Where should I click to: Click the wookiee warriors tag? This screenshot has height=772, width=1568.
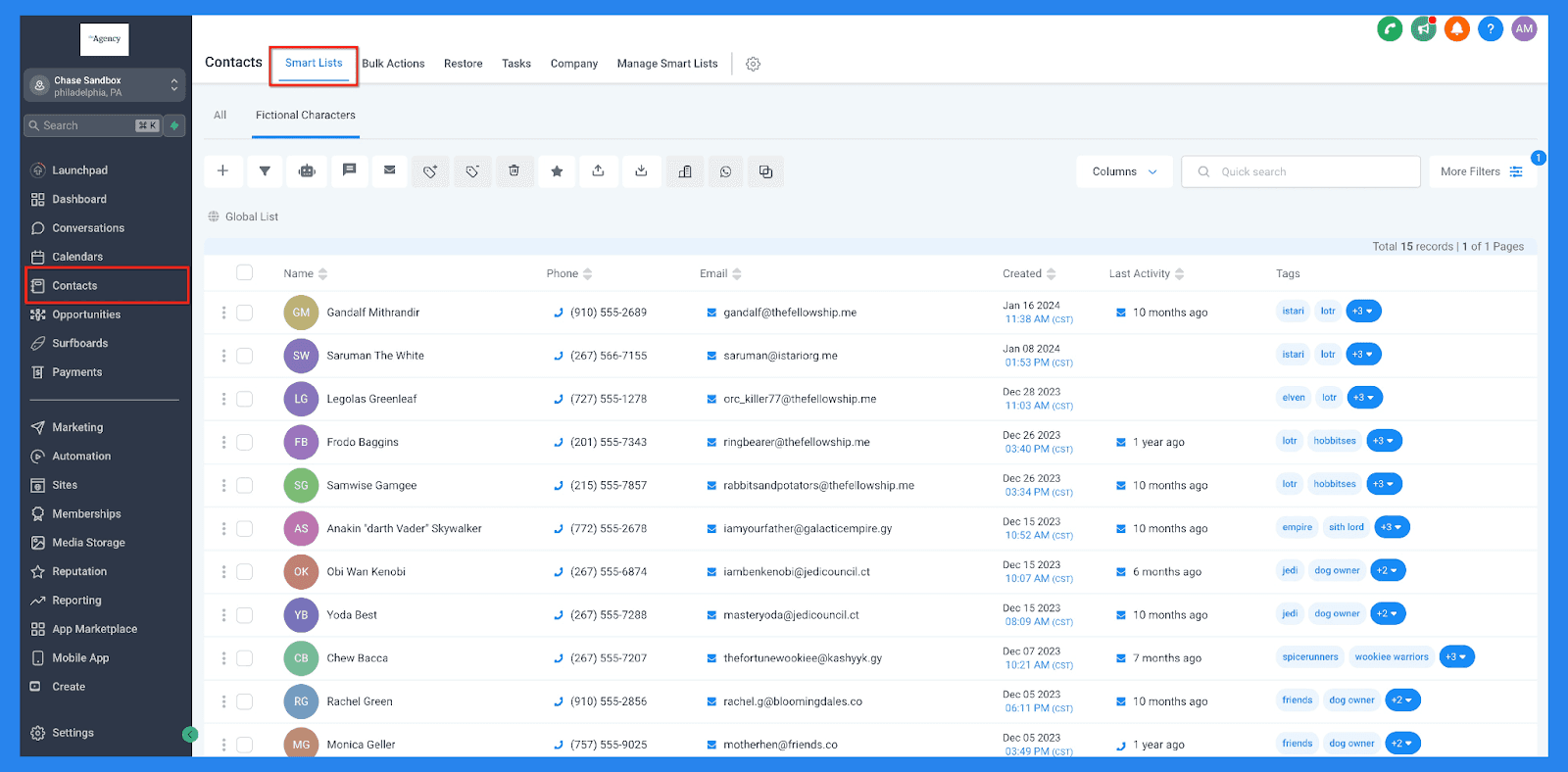1392,656
